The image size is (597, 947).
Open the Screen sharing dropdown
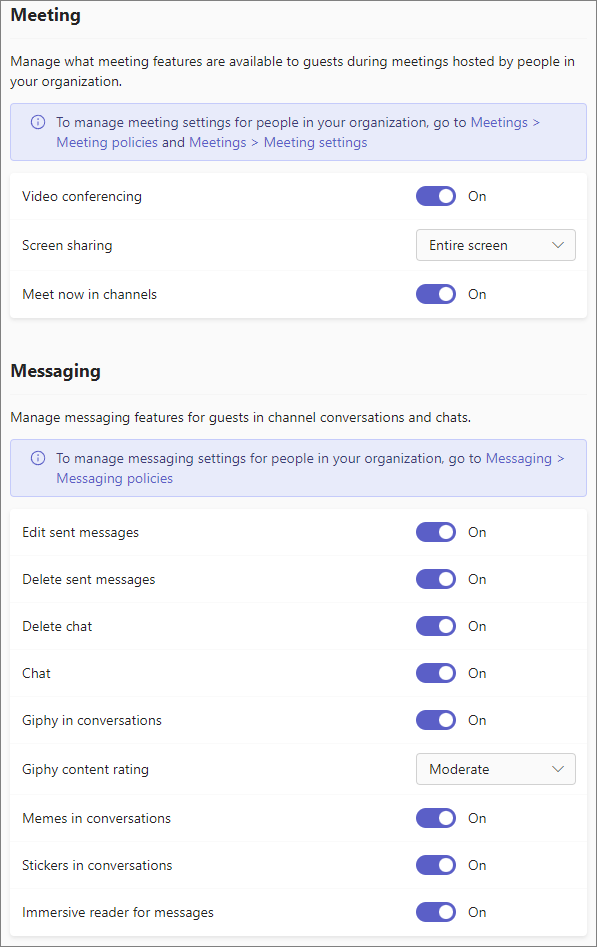495,245
